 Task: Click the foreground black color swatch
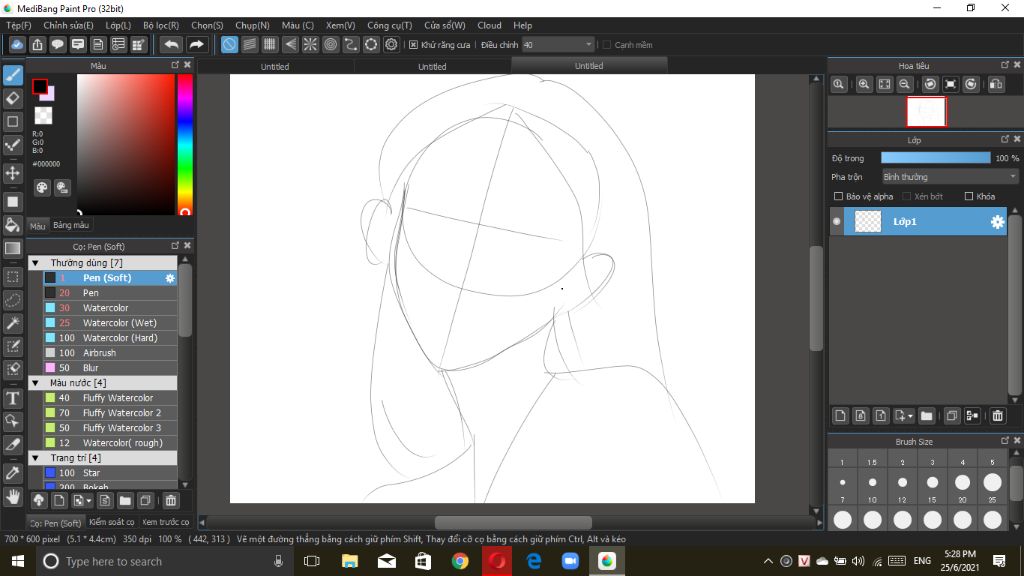tap(40, 86)
